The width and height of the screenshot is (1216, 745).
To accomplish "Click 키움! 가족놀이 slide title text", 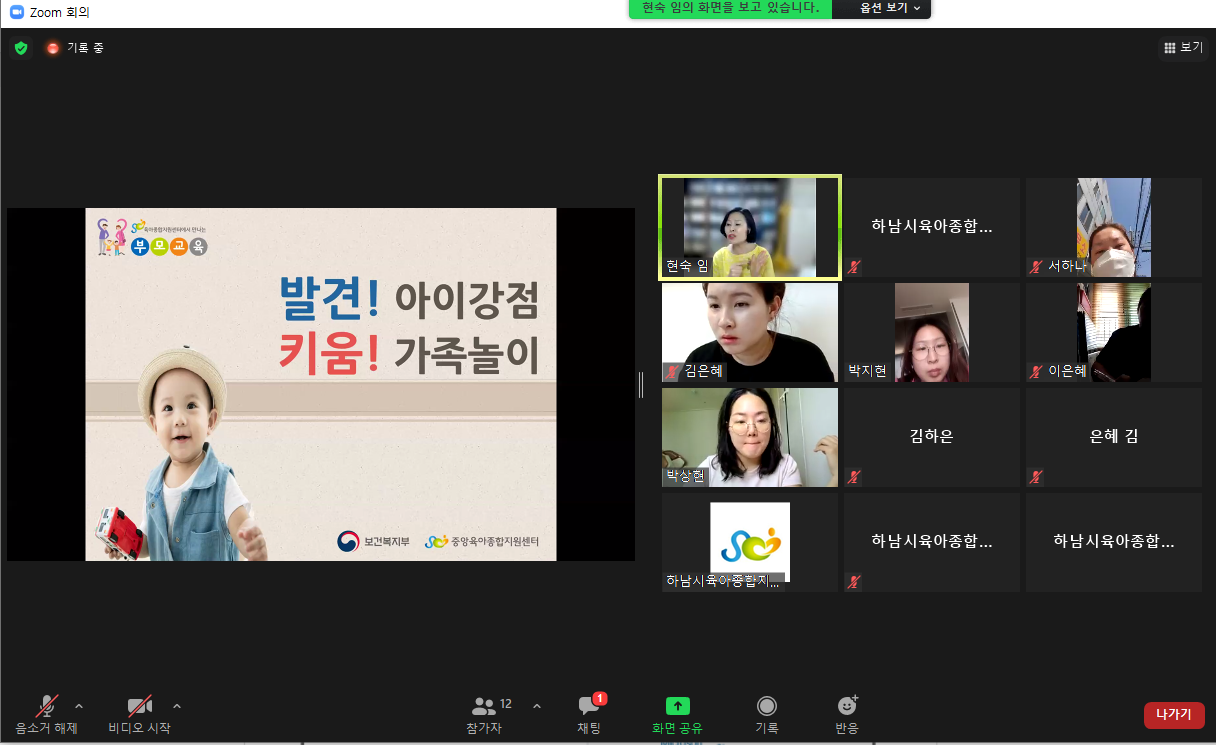I will 409,353.
